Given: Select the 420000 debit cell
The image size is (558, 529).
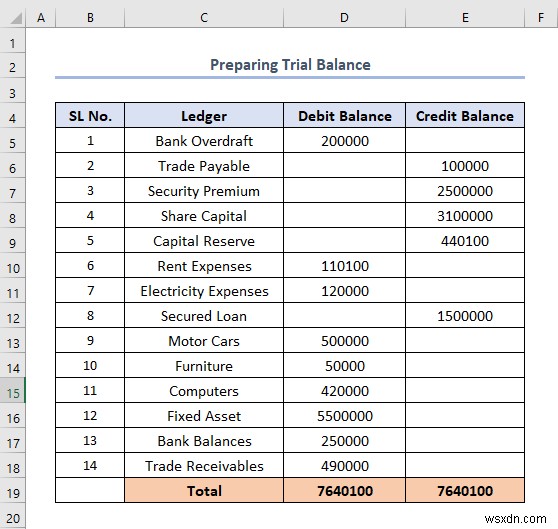Looking at the screenshot, I should pyautogui.click(x=344, y=391).
